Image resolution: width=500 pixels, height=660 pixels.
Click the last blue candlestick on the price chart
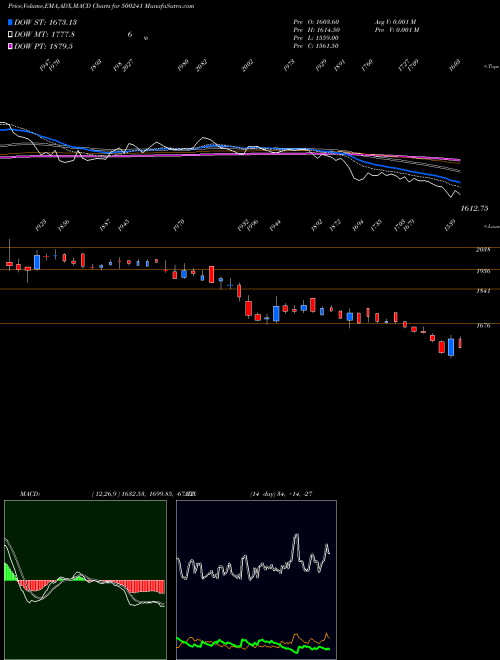pyautogui.click(x=451, y=347)
